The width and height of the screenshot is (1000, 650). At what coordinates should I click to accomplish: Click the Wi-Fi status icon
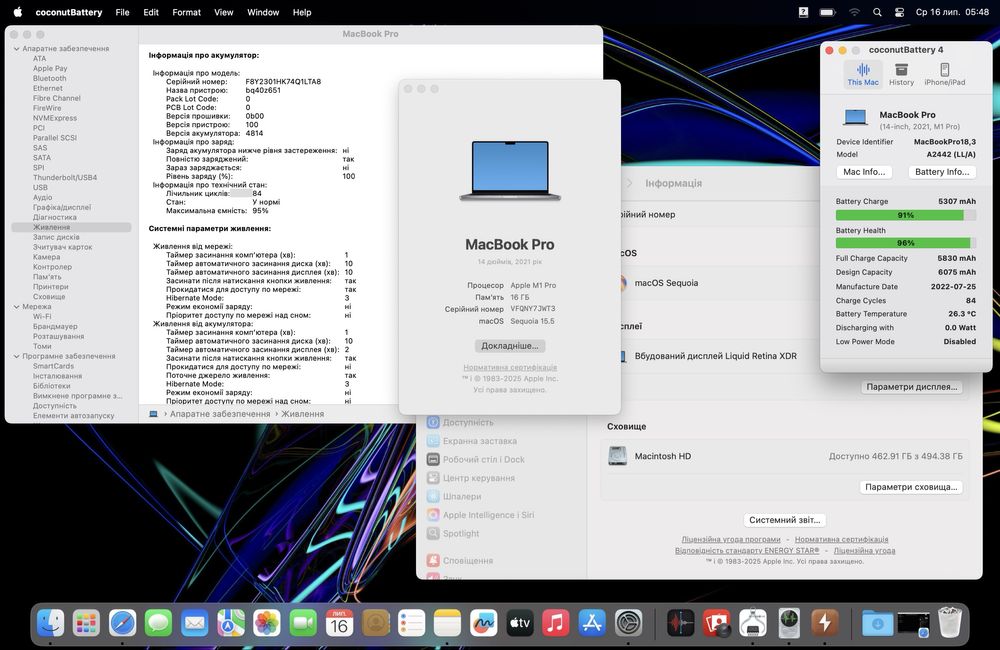tap(854, 12)
